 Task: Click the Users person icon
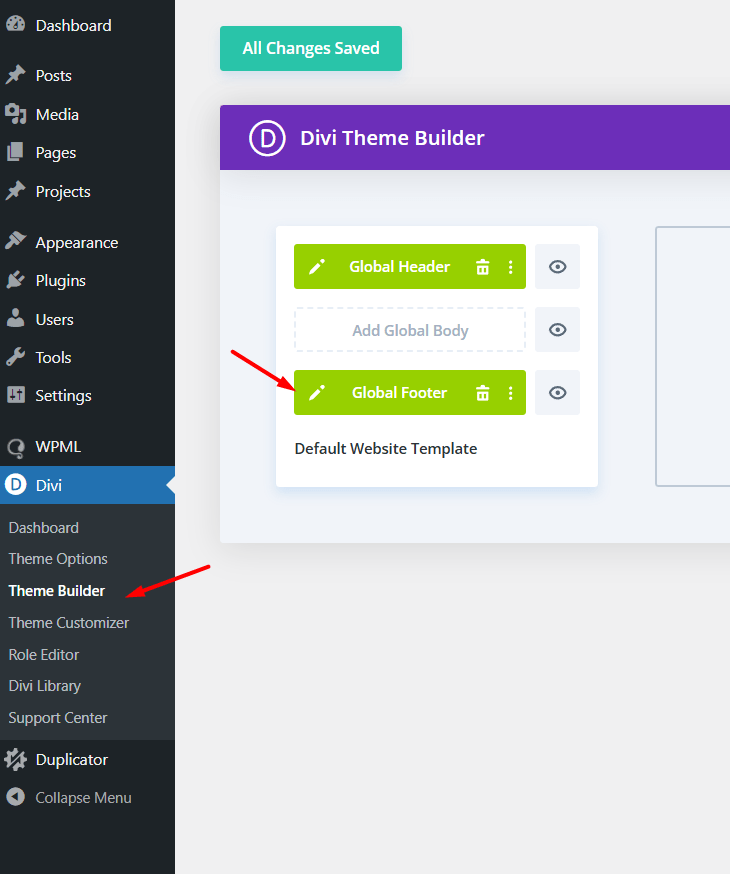pos(16,318)
